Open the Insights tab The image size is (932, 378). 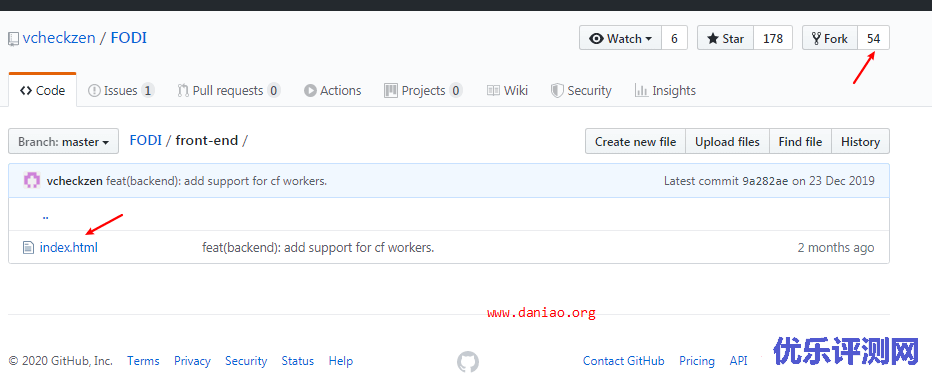(x=665, y=90)
